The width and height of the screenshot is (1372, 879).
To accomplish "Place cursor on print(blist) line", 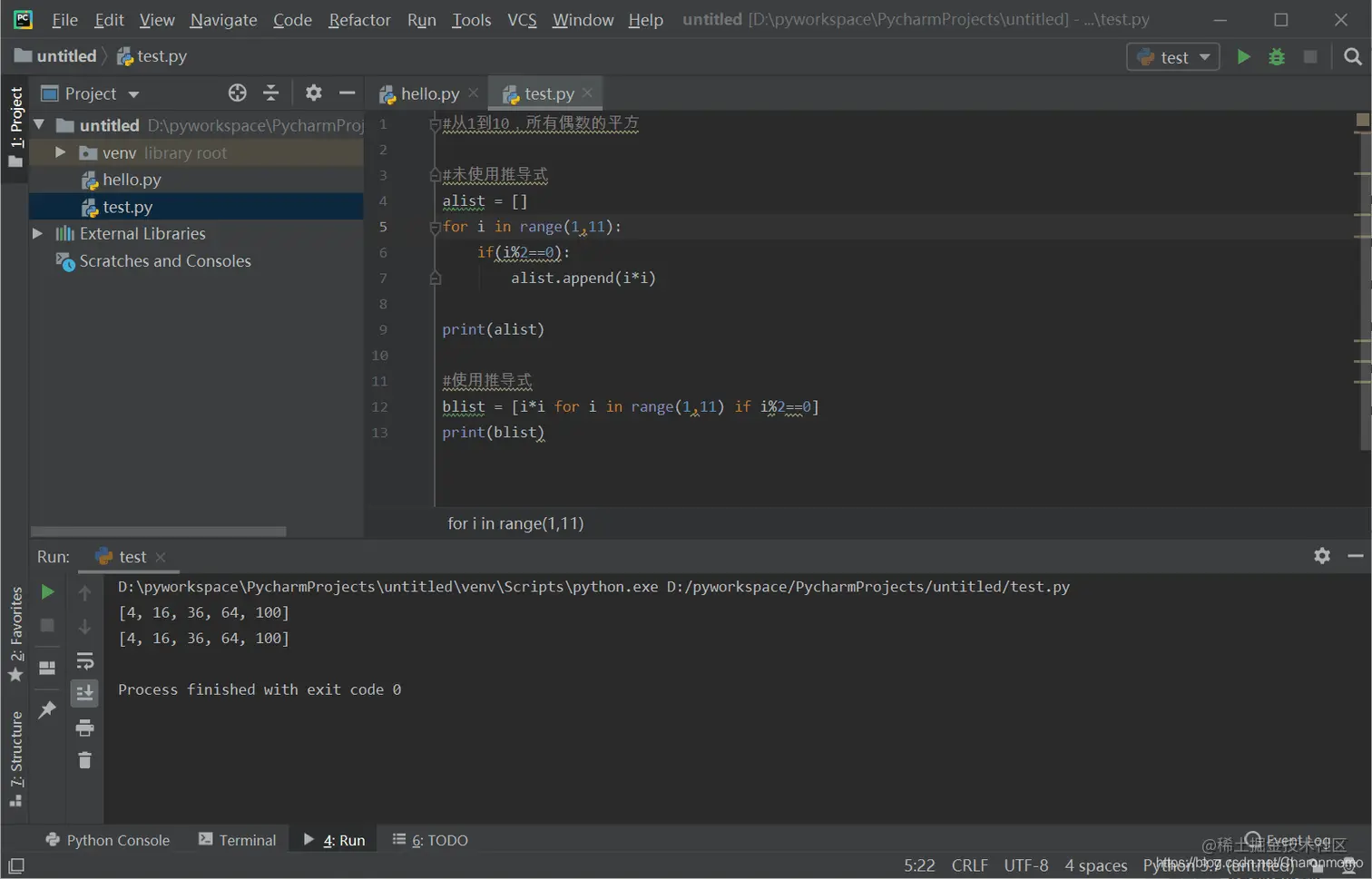I will (x=494, y=433).
